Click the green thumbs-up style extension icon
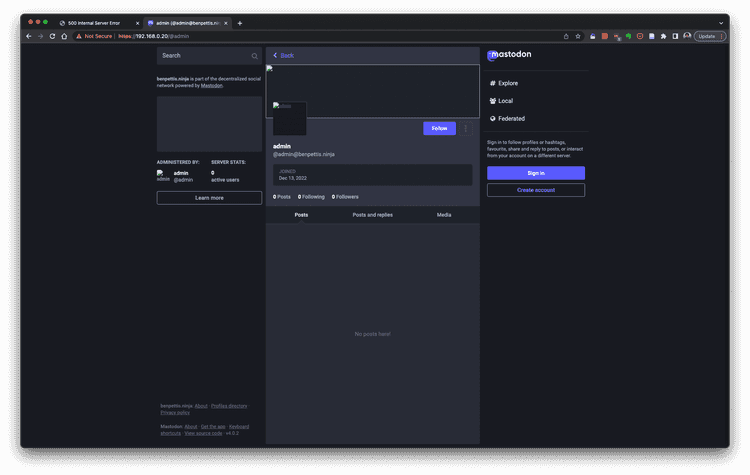This screenshot has width=750, height=475. [628, 36]
